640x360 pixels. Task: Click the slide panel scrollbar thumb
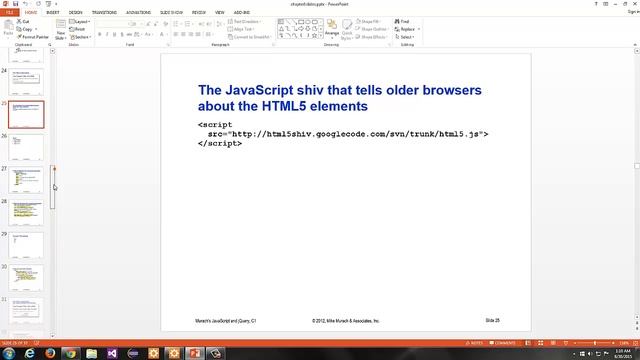pyautogui.click(x=52, y=187)
